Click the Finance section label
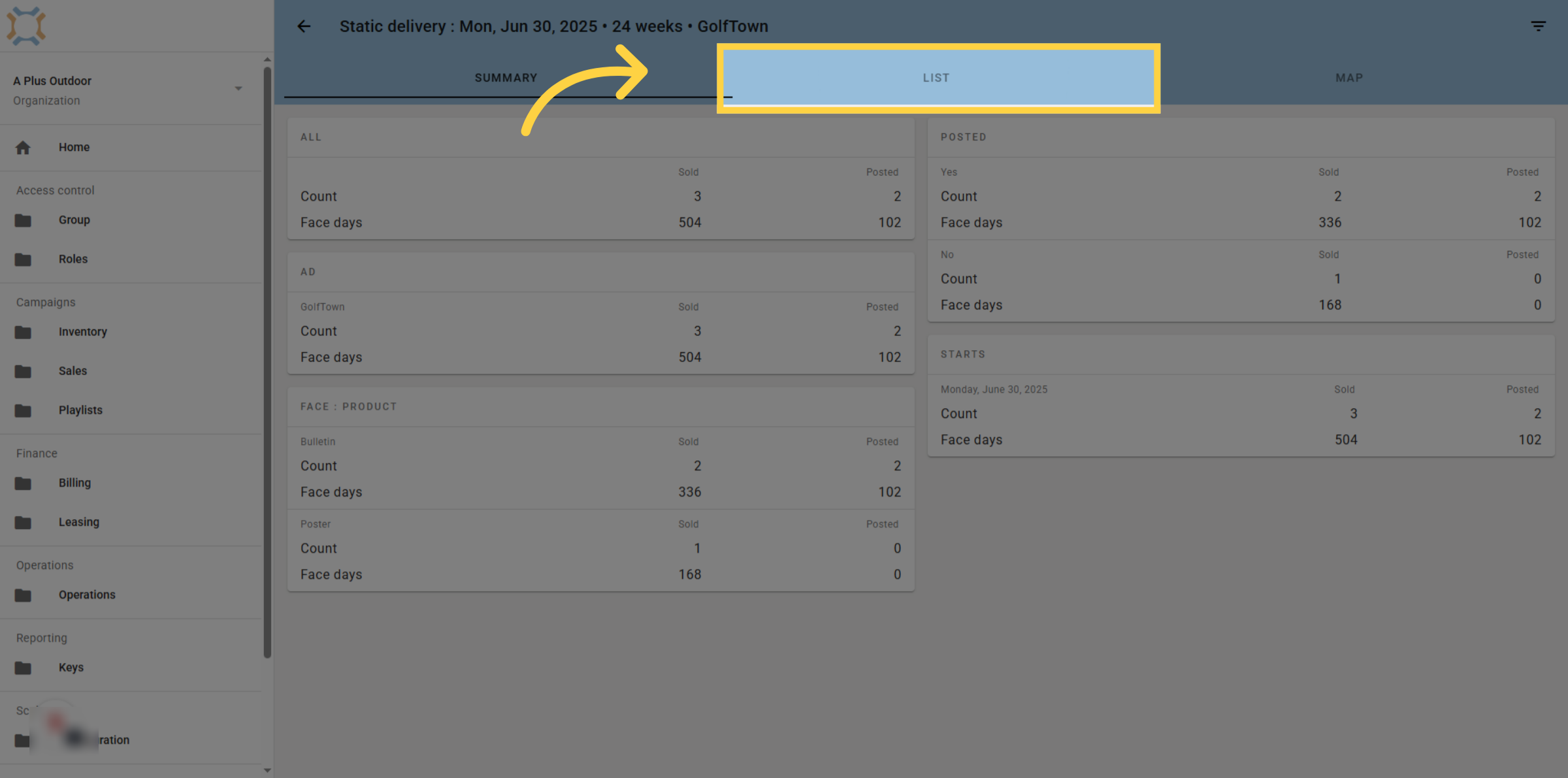The width and height of the screenshot is (1568, 778). click(37, 453)
